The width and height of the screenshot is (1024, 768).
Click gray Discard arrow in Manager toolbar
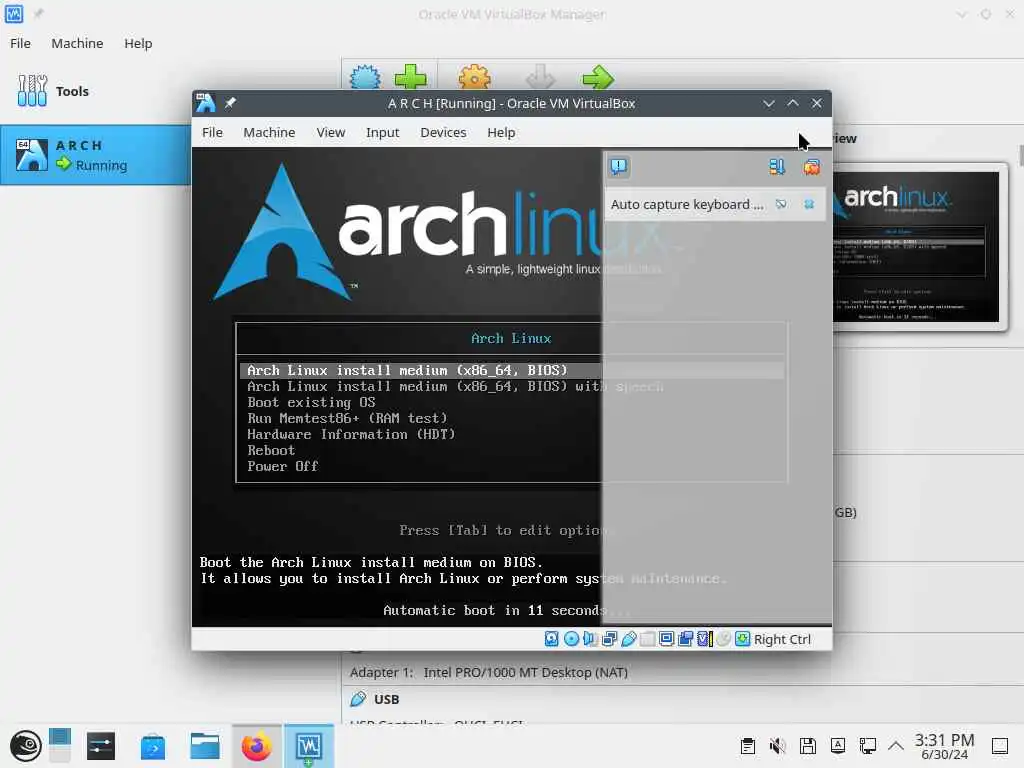(x=540, y=77)
